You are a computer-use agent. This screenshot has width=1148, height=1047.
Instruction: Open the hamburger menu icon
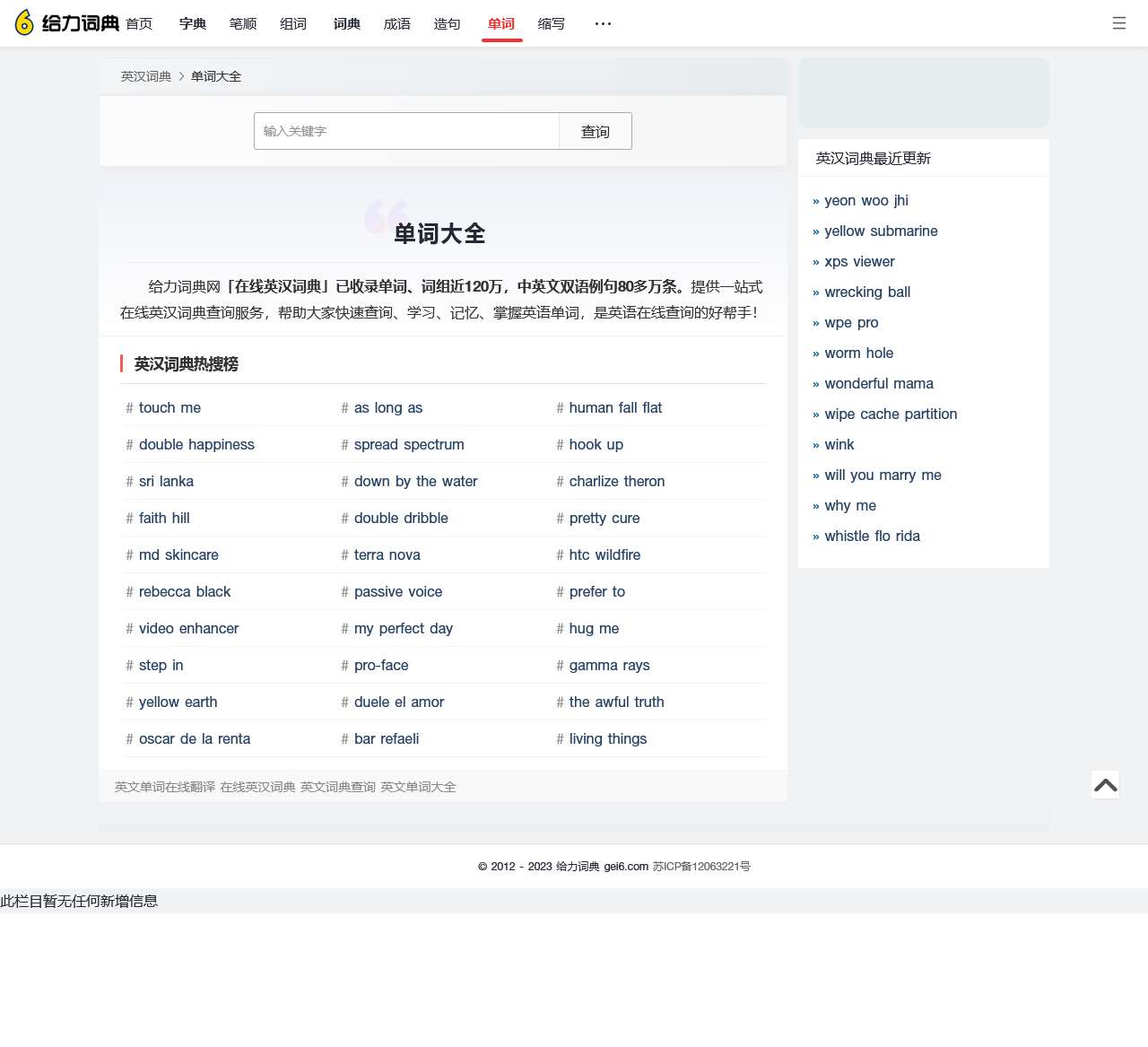click(x=1118, y=23)
